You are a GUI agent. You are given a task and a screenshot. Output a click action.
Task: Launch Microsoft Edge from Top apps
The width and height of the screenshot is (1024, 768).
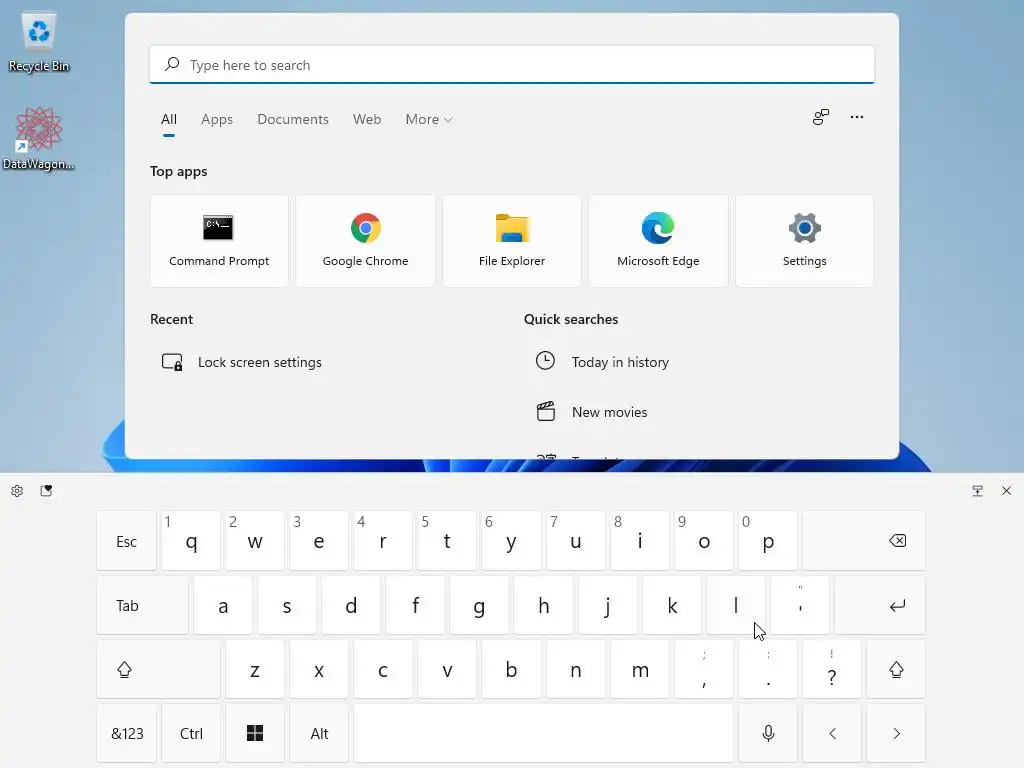(x=658, y=240)
